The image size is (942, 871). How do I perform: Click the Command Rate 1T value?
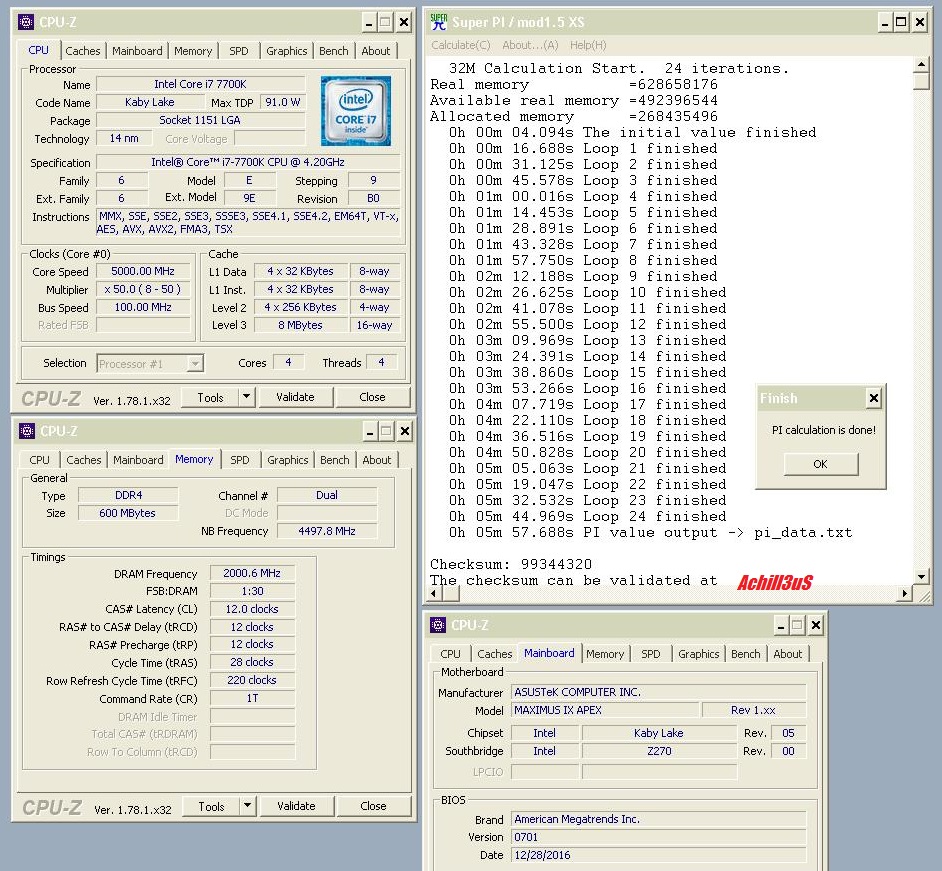(252, 698)
